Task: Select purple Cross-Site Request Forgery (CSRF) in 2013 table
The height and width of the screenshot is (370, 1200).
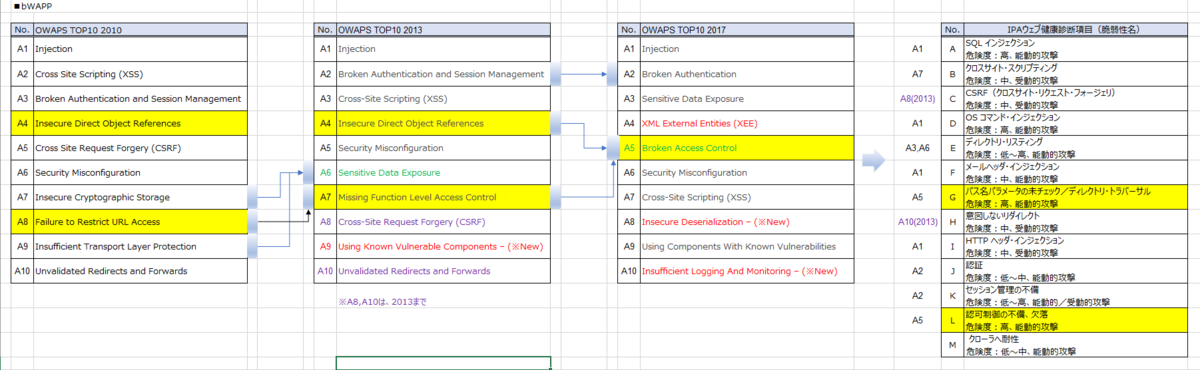Action: click(x=443, y=221)
